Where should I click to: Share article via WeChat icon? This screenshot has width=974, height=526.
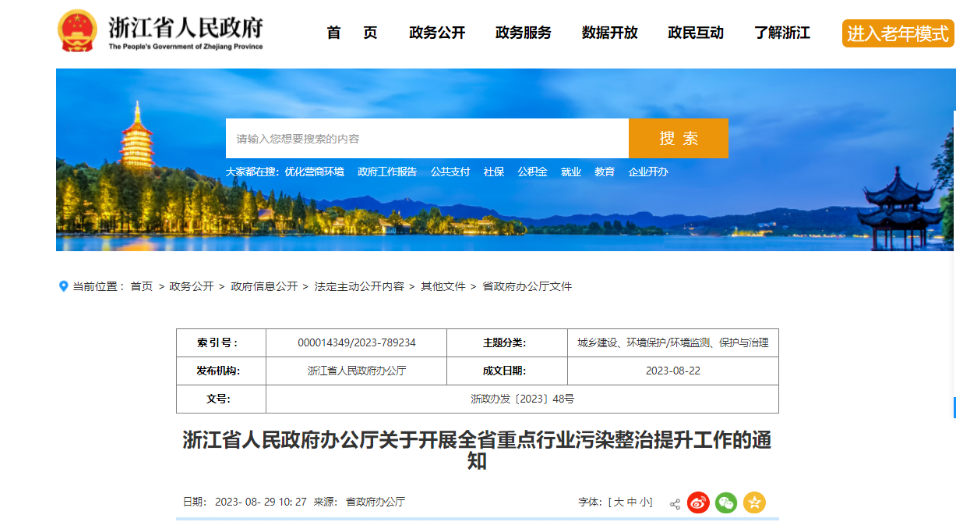click(x=726, y=502)
